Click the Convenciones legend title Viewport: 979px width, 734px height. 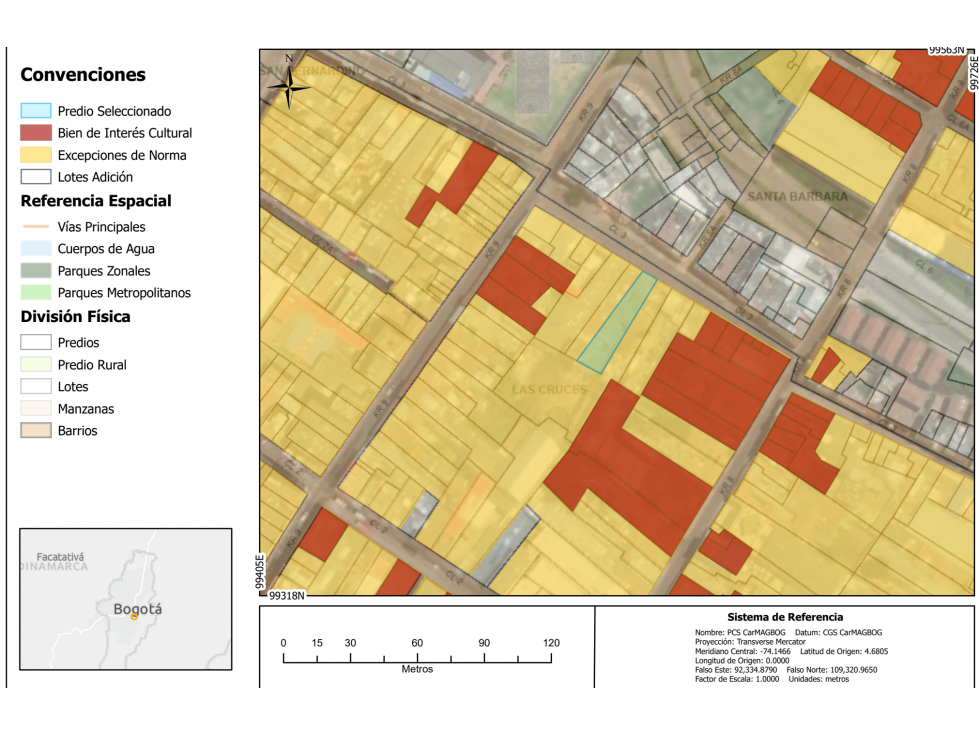(x=83, y=75)
